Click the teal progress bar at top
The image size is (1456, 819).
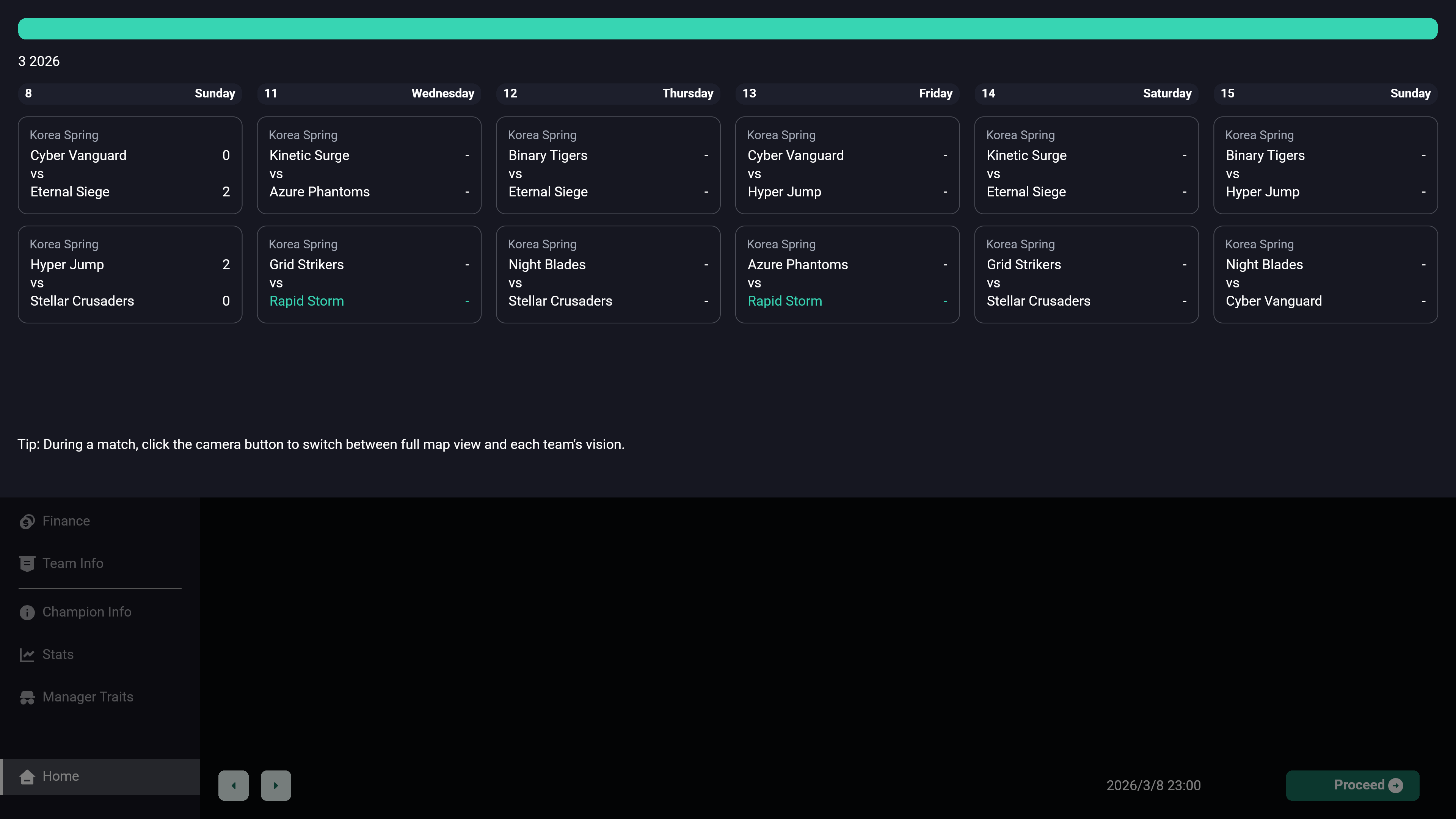728,29
